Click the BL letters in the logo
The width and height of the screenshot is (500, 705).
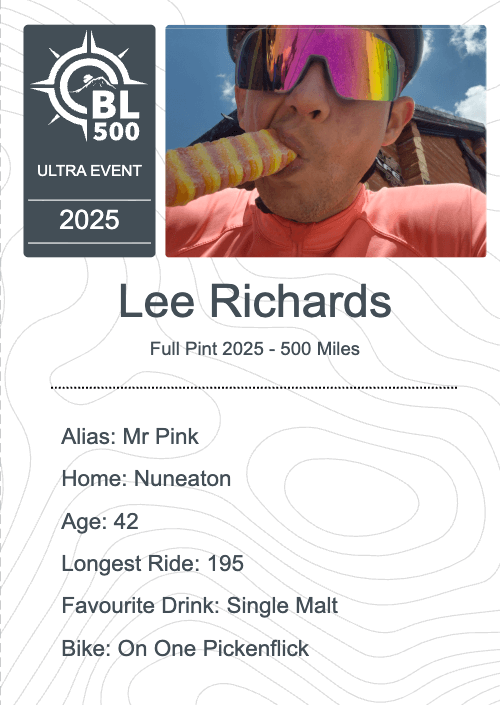tap(116, 105)
